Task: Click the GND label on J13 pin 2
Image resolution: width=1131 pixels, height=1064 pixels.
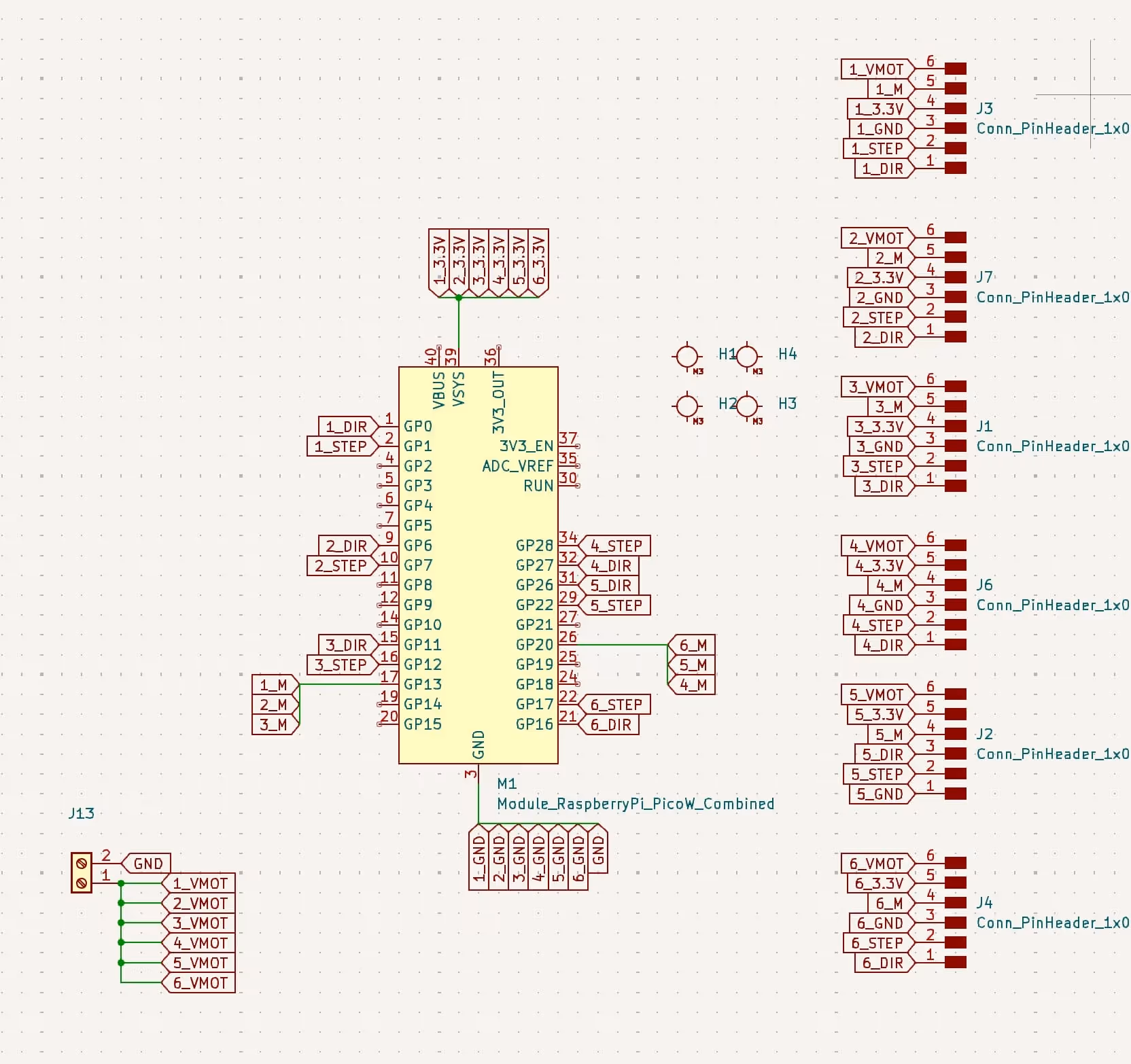Action: (147, 863)
